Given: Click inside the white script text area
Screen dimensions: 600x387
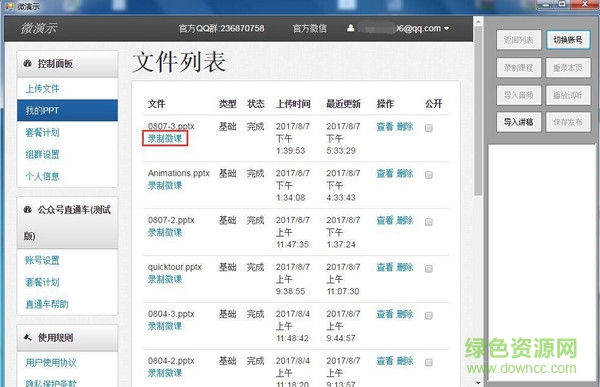Looking at the screenshot, I should coord(541,262).
